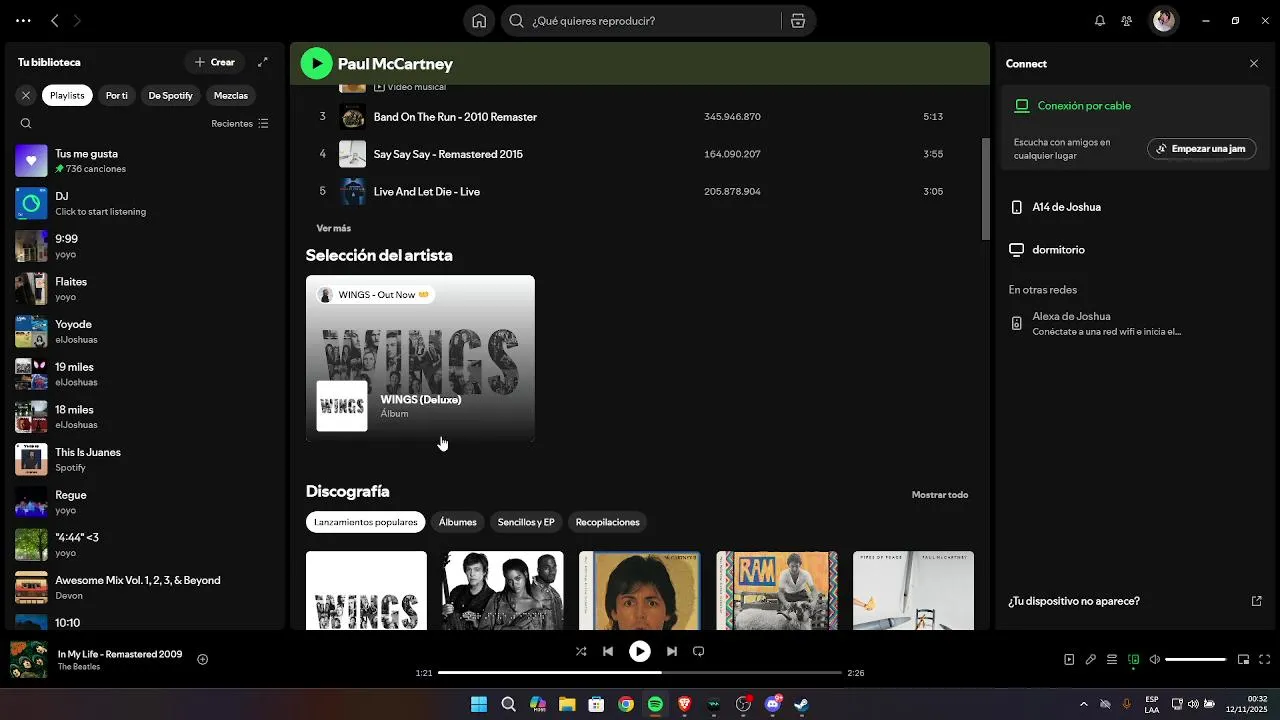Skip to next track
Viewport: 1280px width, 720px height.
672,651
